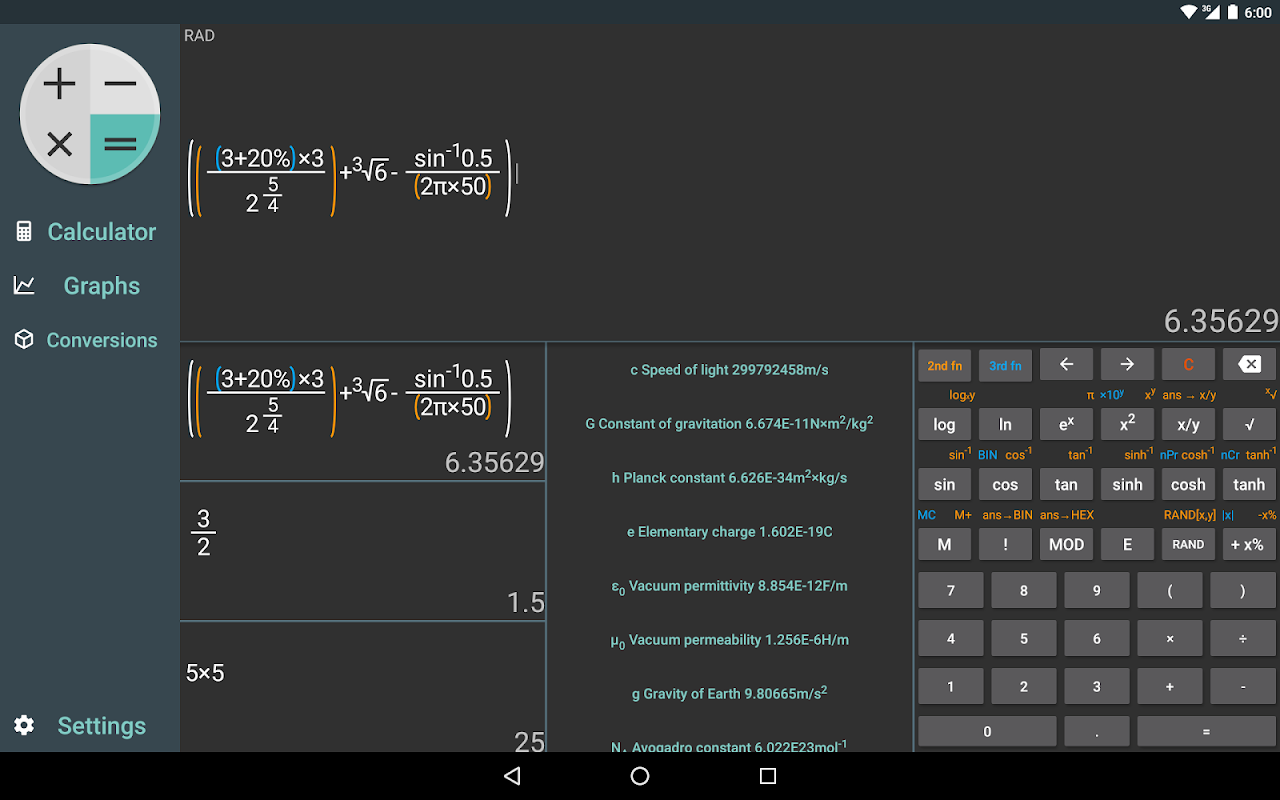Tap digit 2
The image size is (1280, 800).
(x=1023, y=686)
